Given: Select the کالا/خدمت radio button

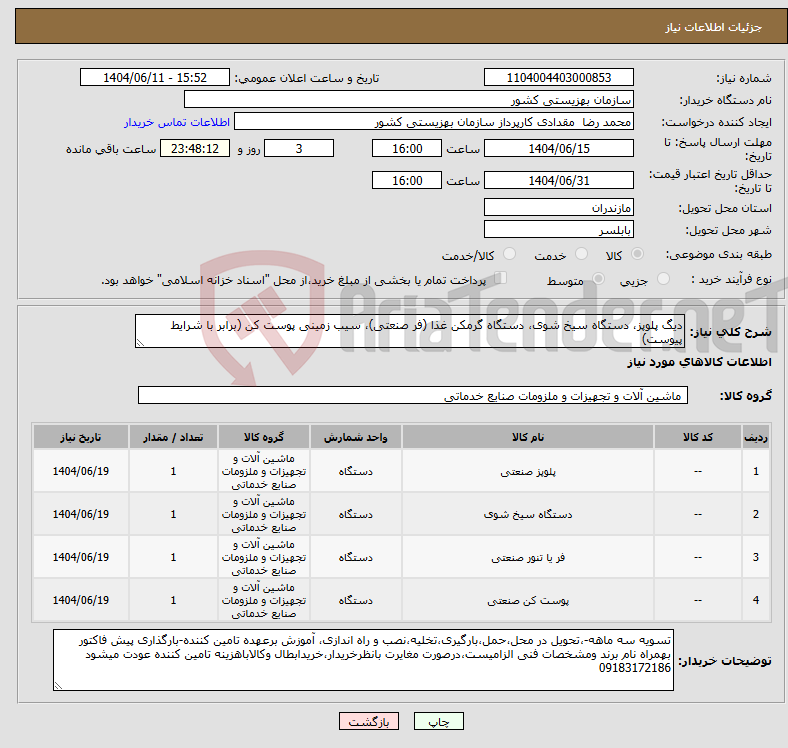Looking at the screenshot, I should click(x=510, y=254).
